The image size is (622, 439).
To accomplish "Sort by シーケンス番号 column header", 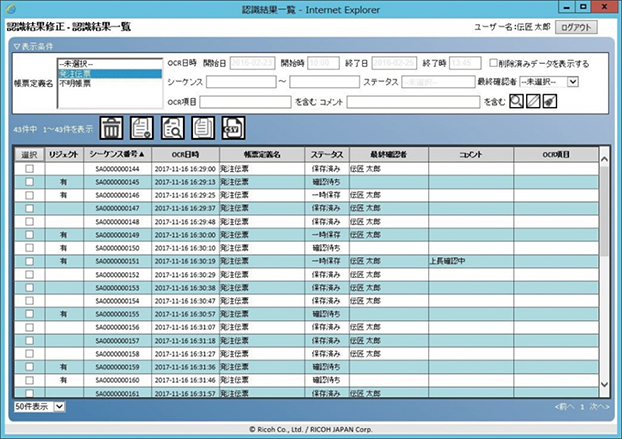I will tap(120, 155).
